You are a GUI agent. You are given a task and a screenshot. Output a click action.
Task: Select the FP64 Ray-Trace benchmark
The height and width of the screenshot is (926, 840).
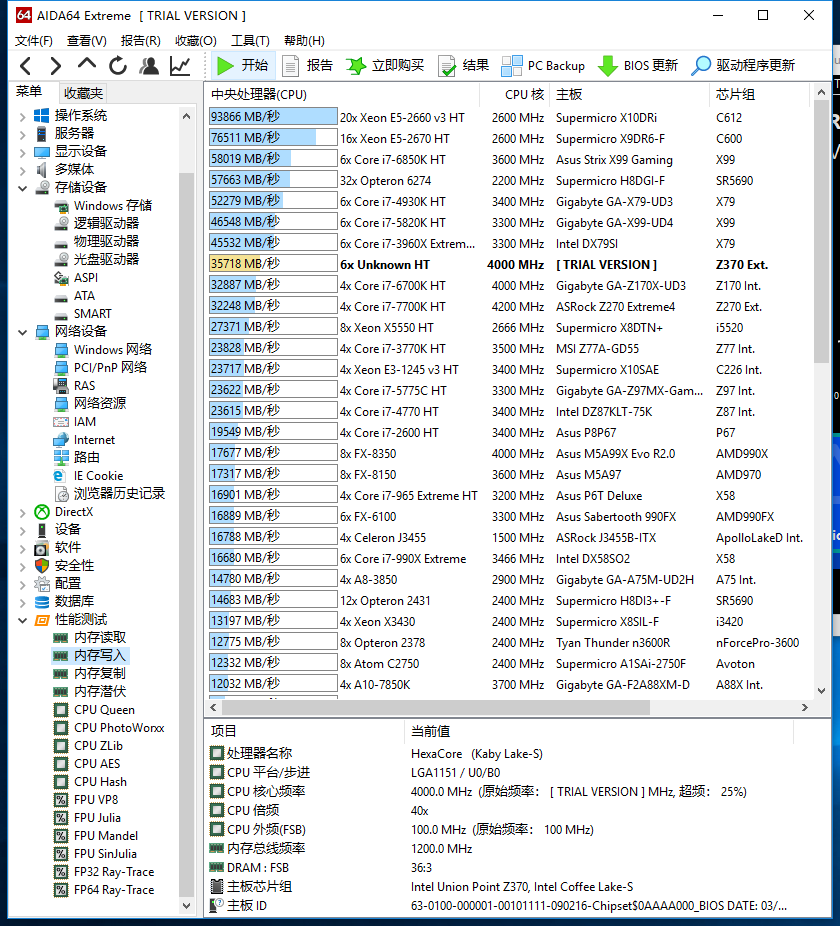(x=114, y=889)
